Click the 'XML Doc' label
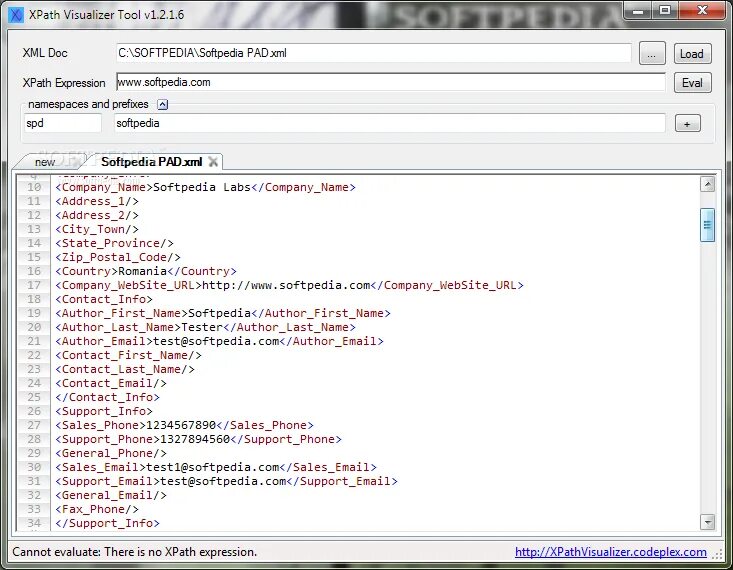 point(45,53)
